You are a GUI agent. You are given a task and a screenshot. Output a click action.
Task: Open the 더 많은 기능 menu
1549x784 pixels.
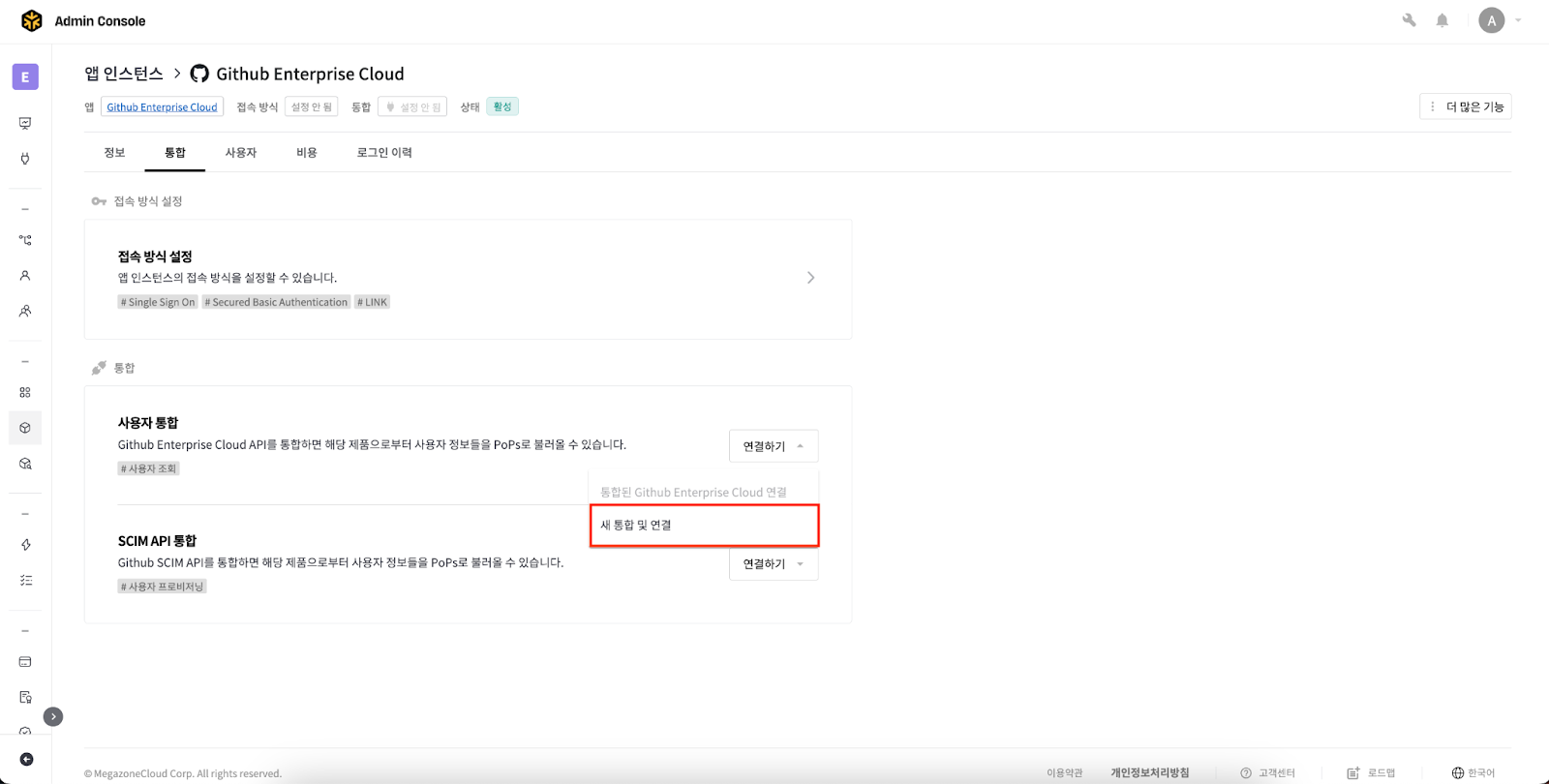pos(1466,106)
